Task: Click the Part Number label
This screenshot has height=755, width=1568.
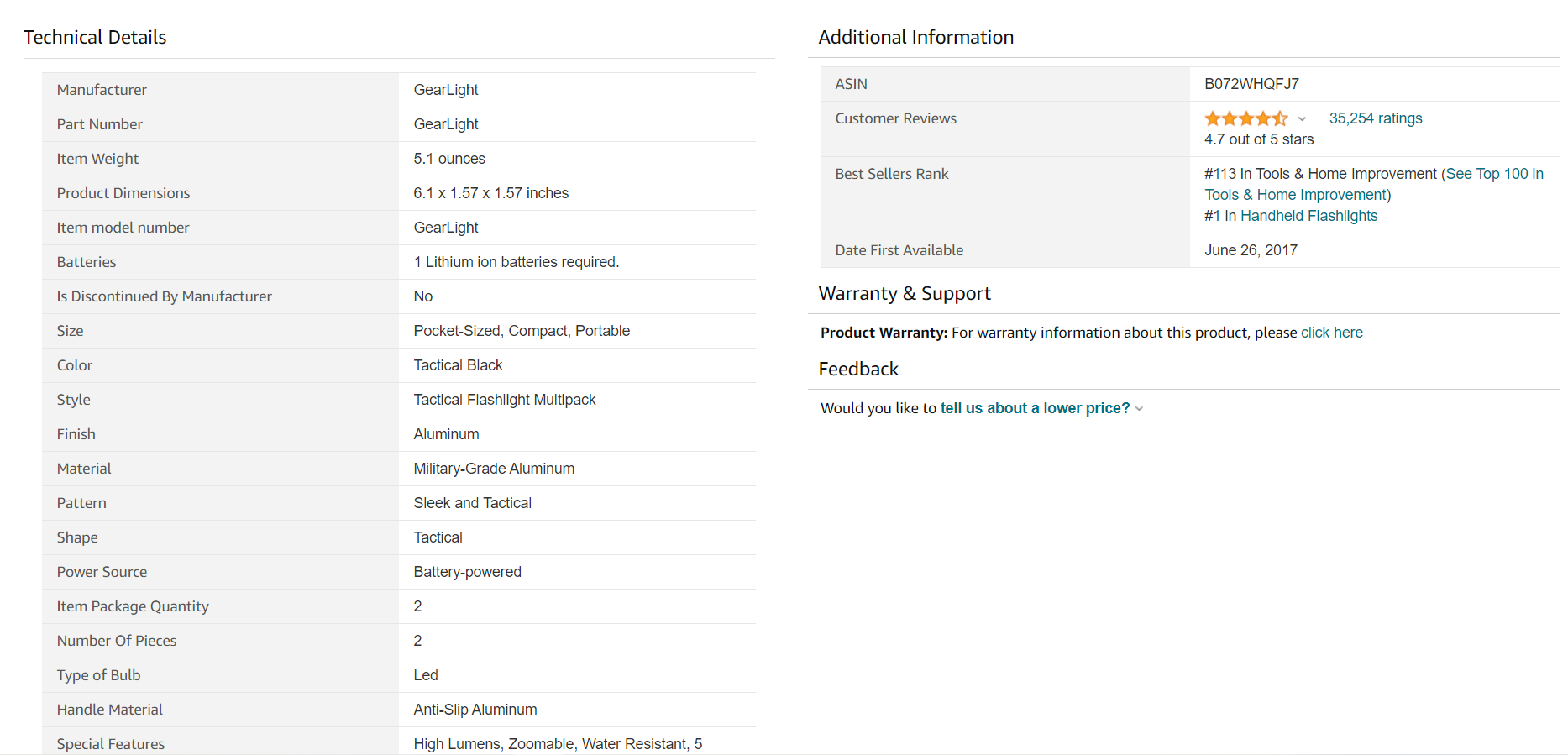Action: [100, 124]
